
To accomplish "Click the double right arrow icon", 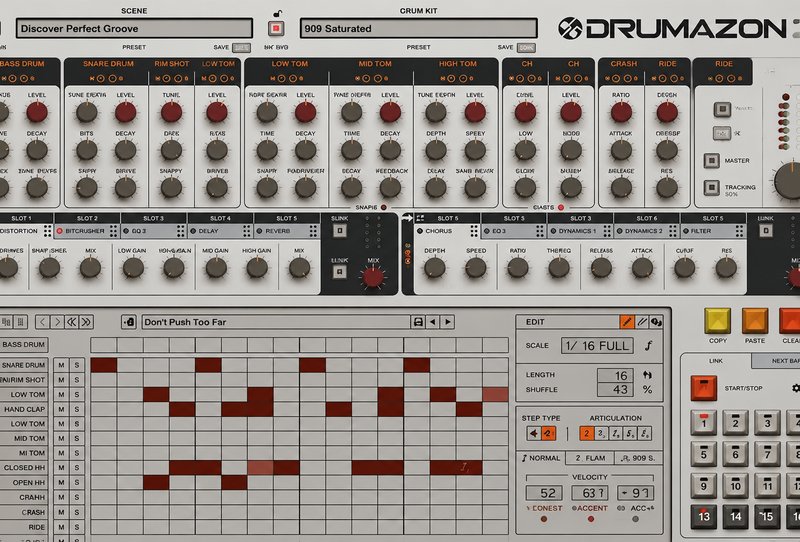I will [86, 322].
